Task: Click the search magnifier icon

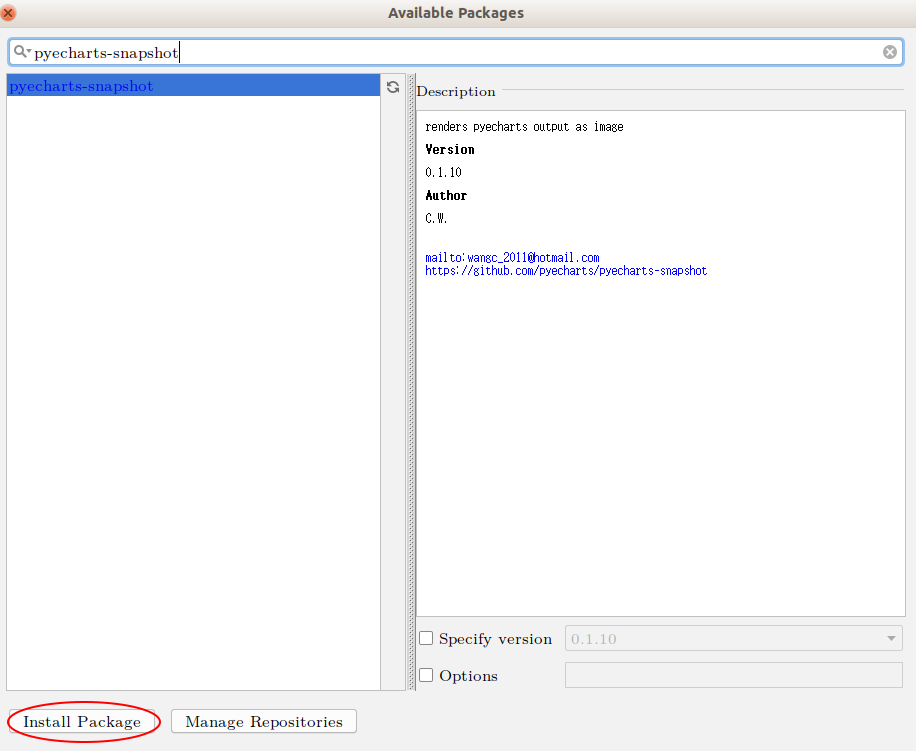Action: [x=20, y=52]
